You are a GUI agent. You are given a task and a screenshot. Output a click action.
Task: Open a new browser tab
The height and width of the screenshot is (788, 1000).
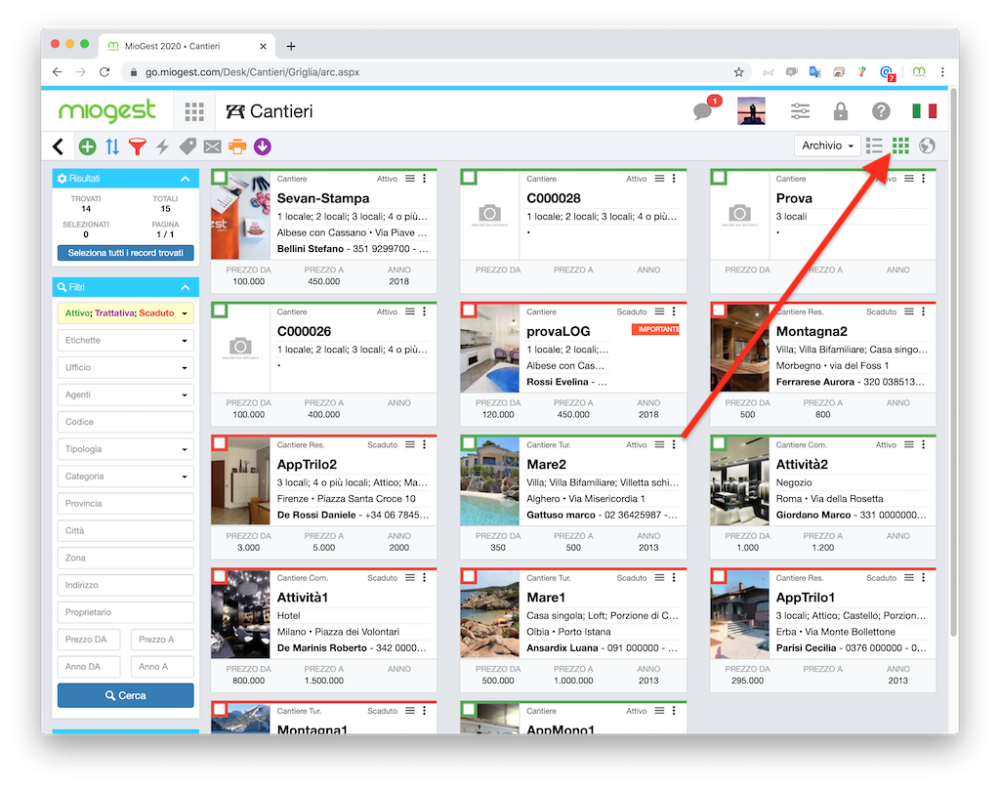(x=291, y=46)
